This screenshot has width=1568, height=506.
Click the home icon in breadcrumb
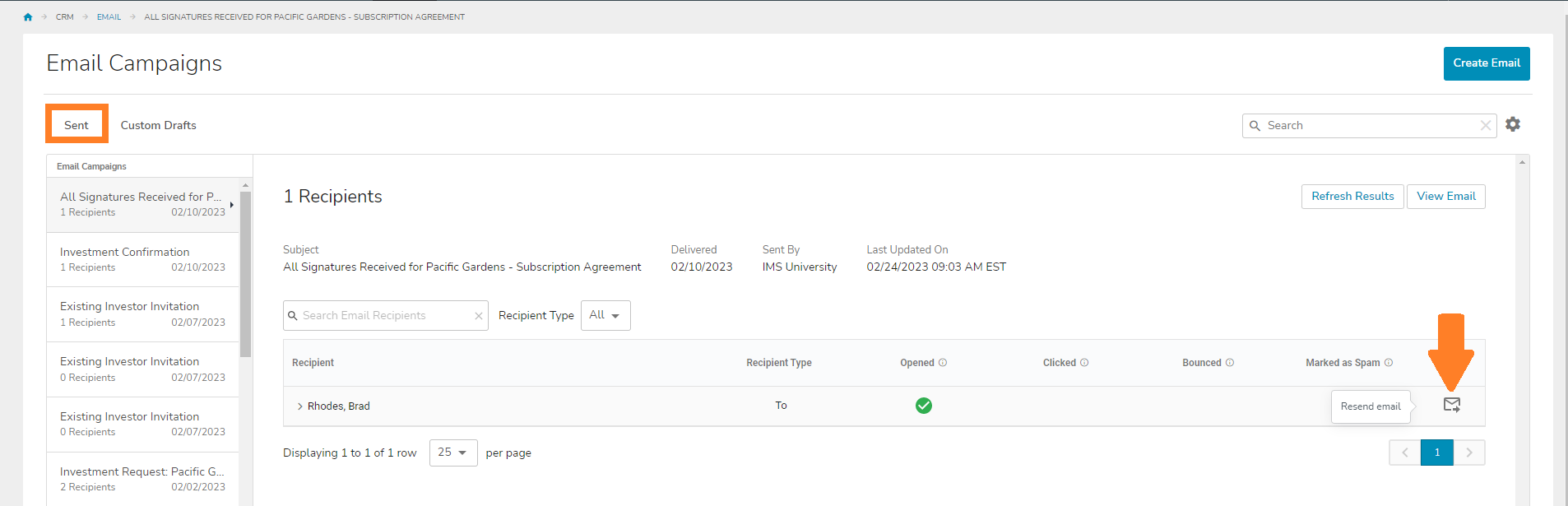point(28,17)
